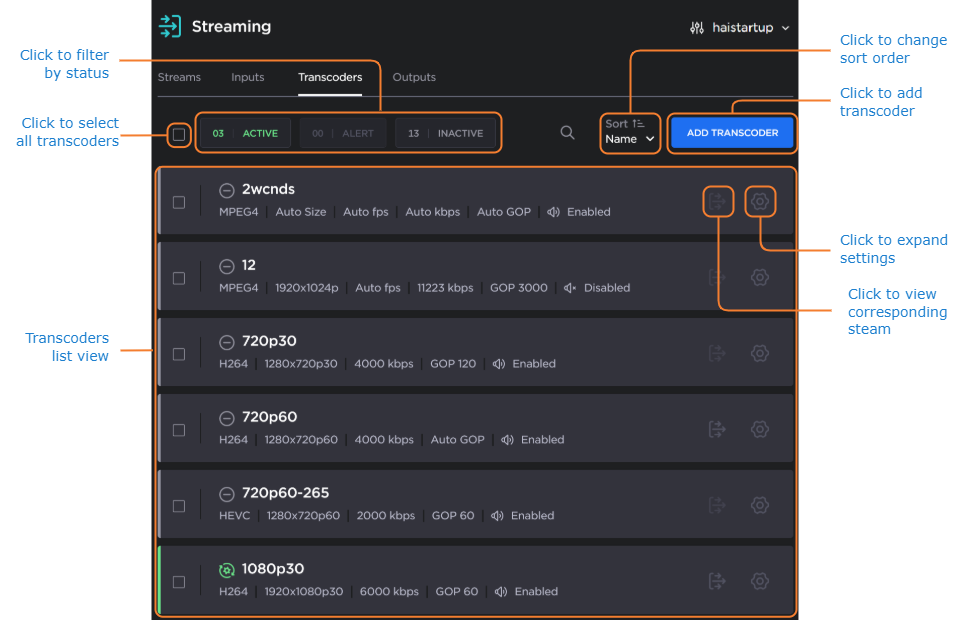Image resolution: width=969 pixels, height=620 pixels.
Task: Filter list by 13 INACTIVE status
Action: tap(446, 134)
